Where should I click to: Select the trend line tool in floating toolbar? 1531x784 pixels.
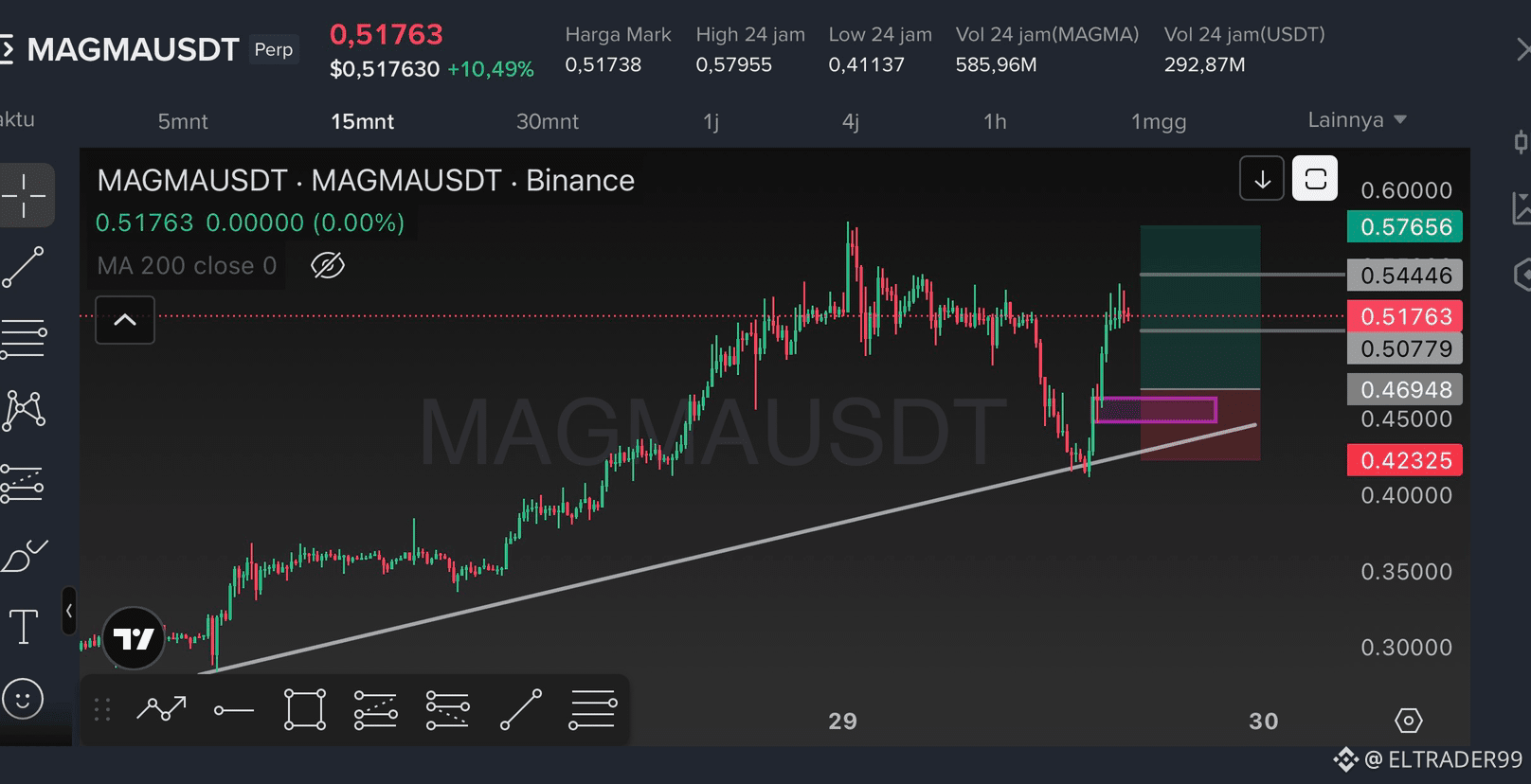pyautogui.click(x=520, y=709)
